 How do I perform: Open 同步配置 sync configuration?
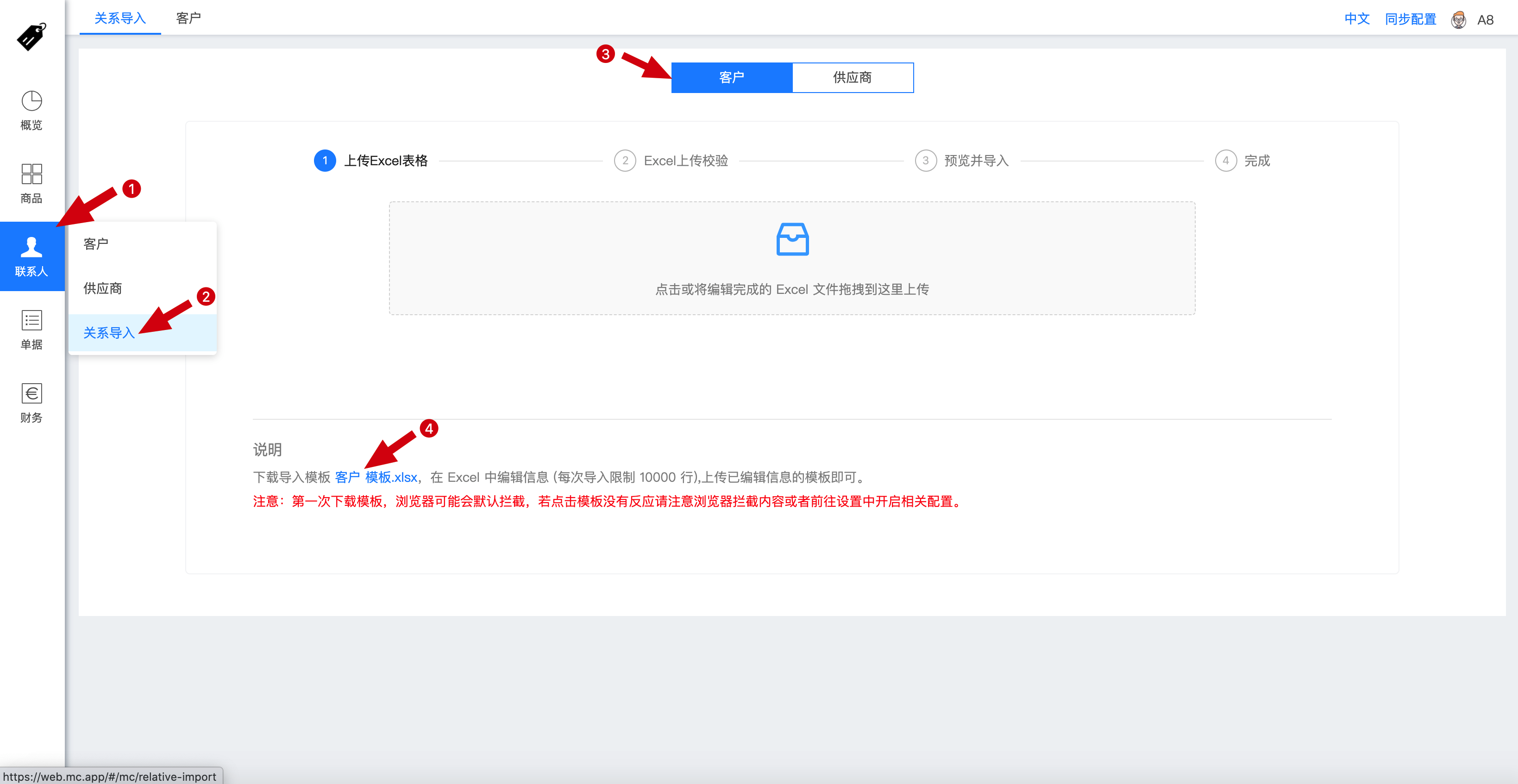tap(1410, 18)
